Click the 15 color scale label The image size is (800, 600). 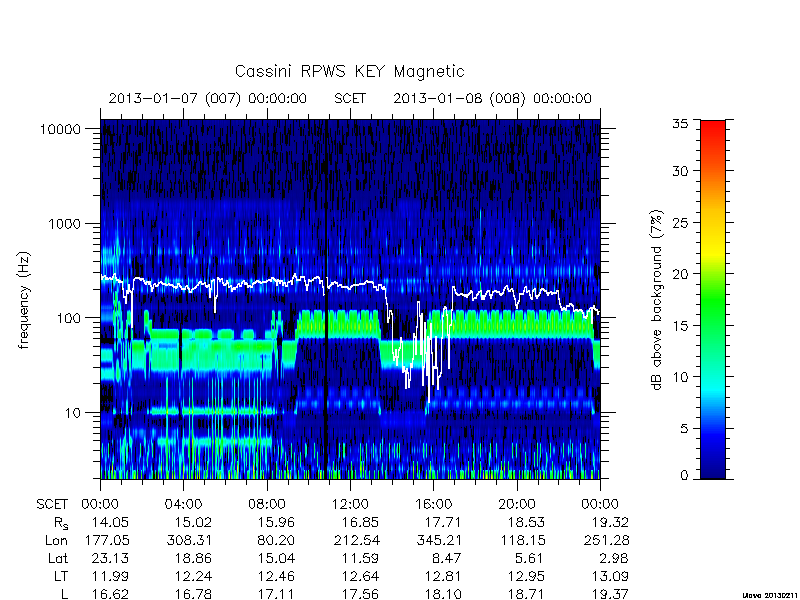pyautogui.click(x=680, y=326)
